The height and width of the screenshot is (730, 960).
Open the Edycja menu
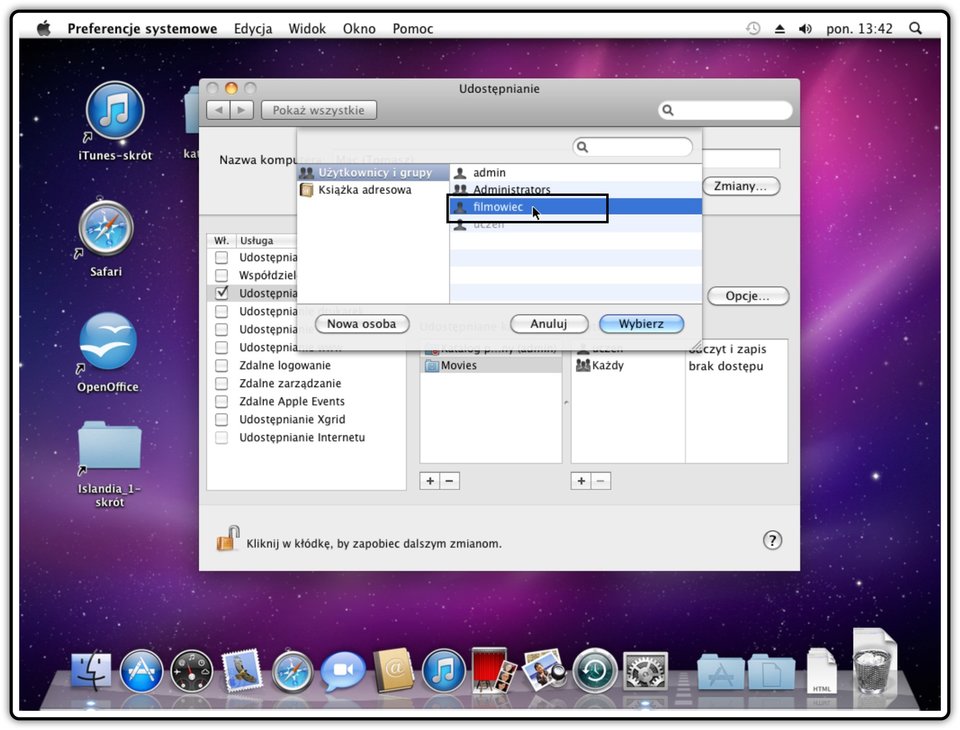click(x=253, y=29)
